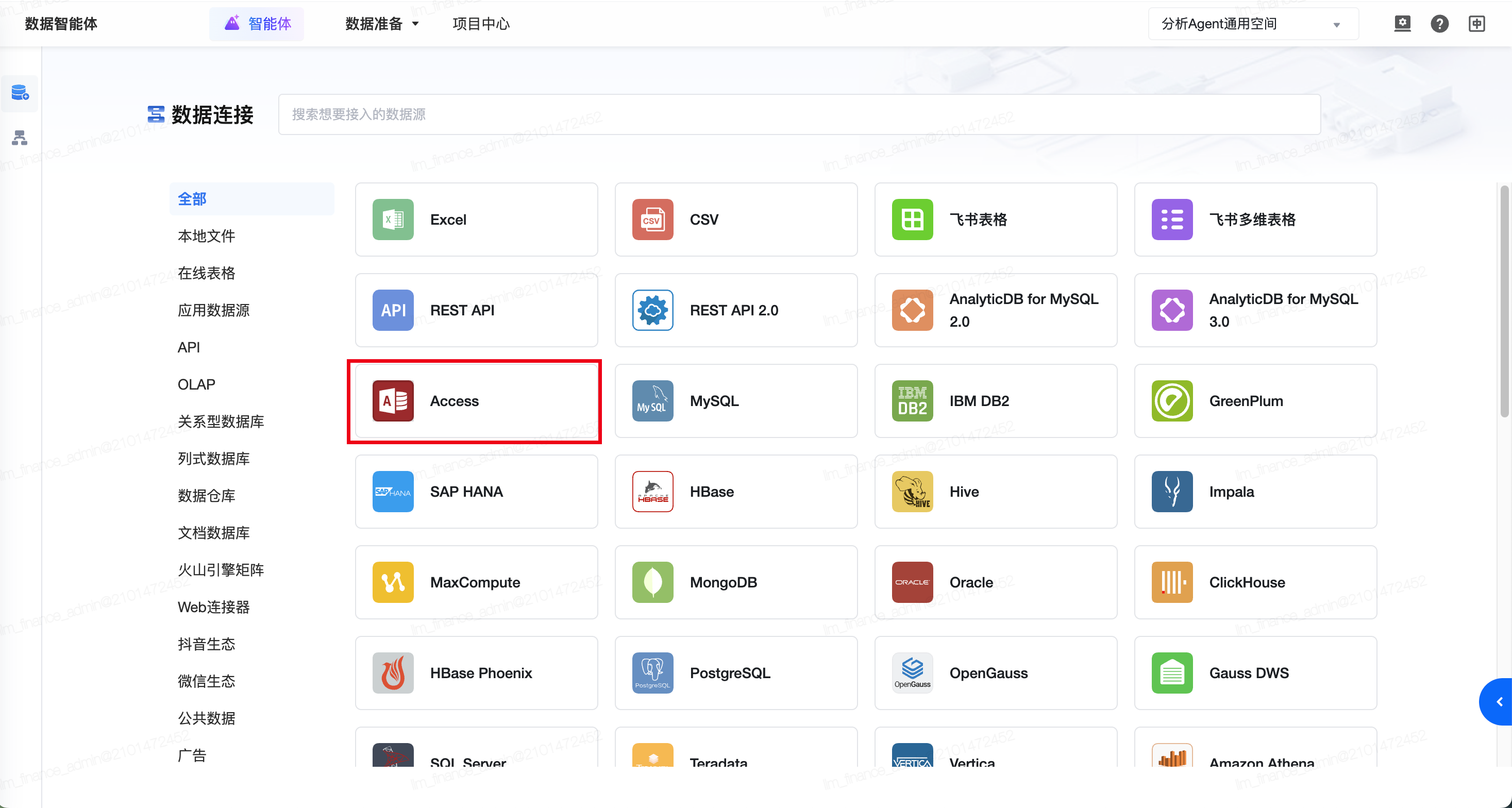Select the Hive icon
This screenshot has width=1512, height=808.
tap(912, 492)
